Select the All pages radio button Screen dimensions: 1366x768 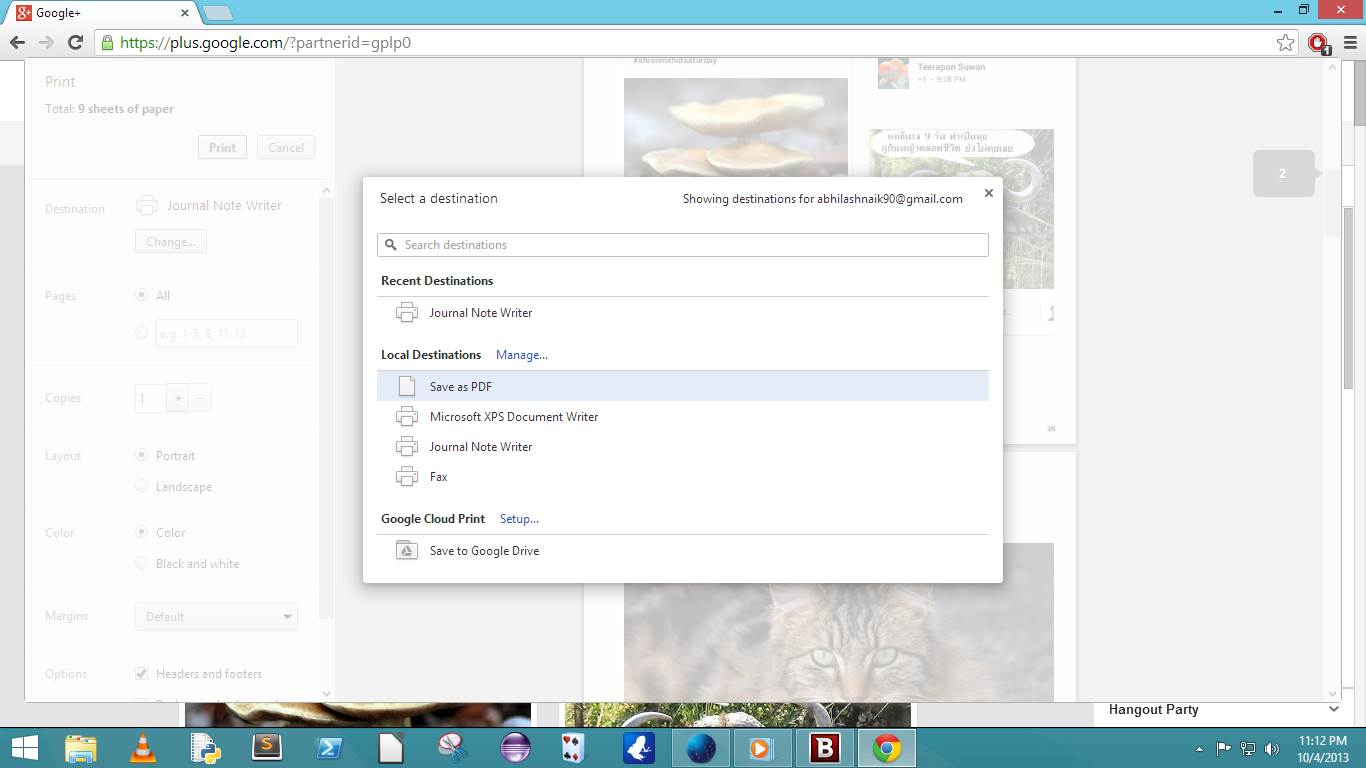pos(142,295)
